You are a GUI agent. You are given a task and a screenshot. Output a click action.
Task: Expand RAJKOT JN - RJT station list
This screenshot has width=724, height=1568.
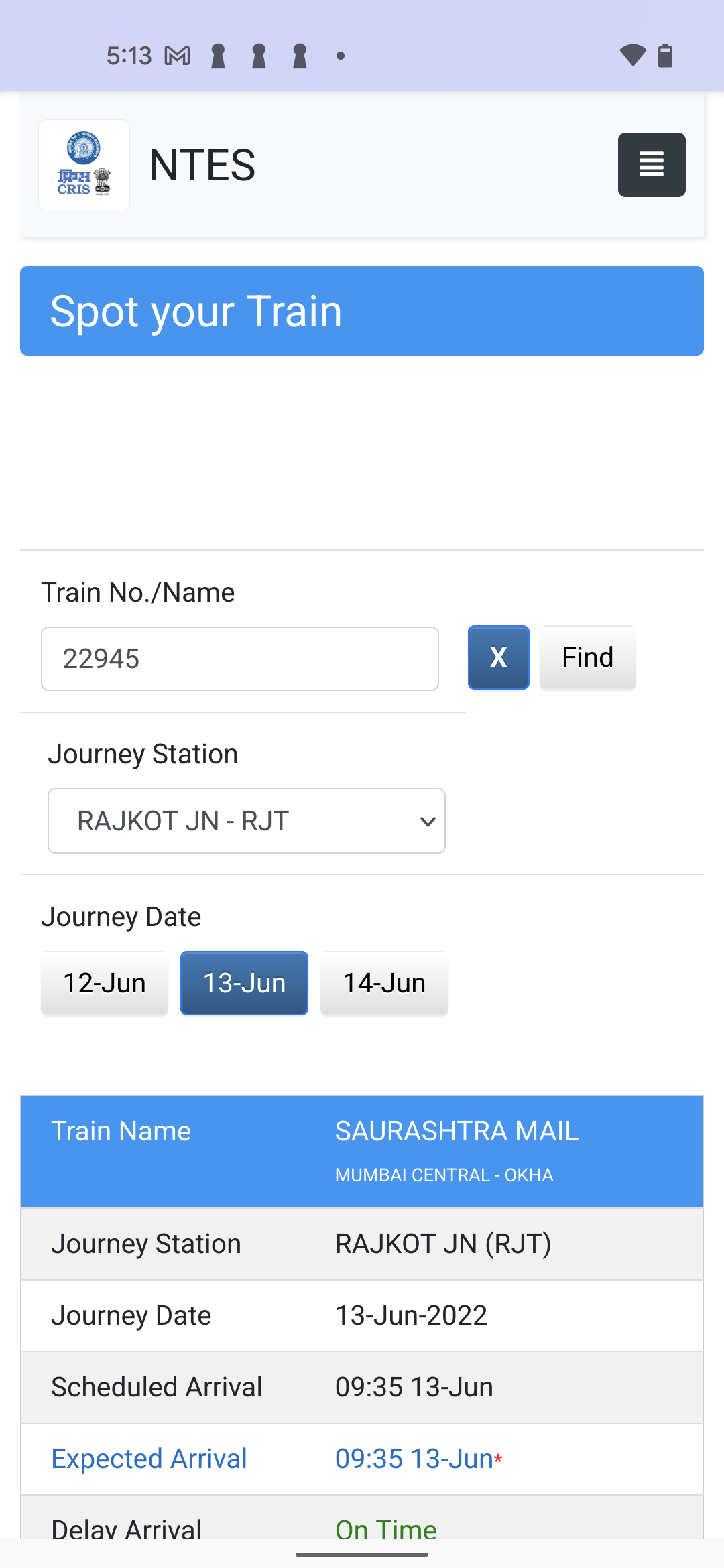click(x=246, y=821)
